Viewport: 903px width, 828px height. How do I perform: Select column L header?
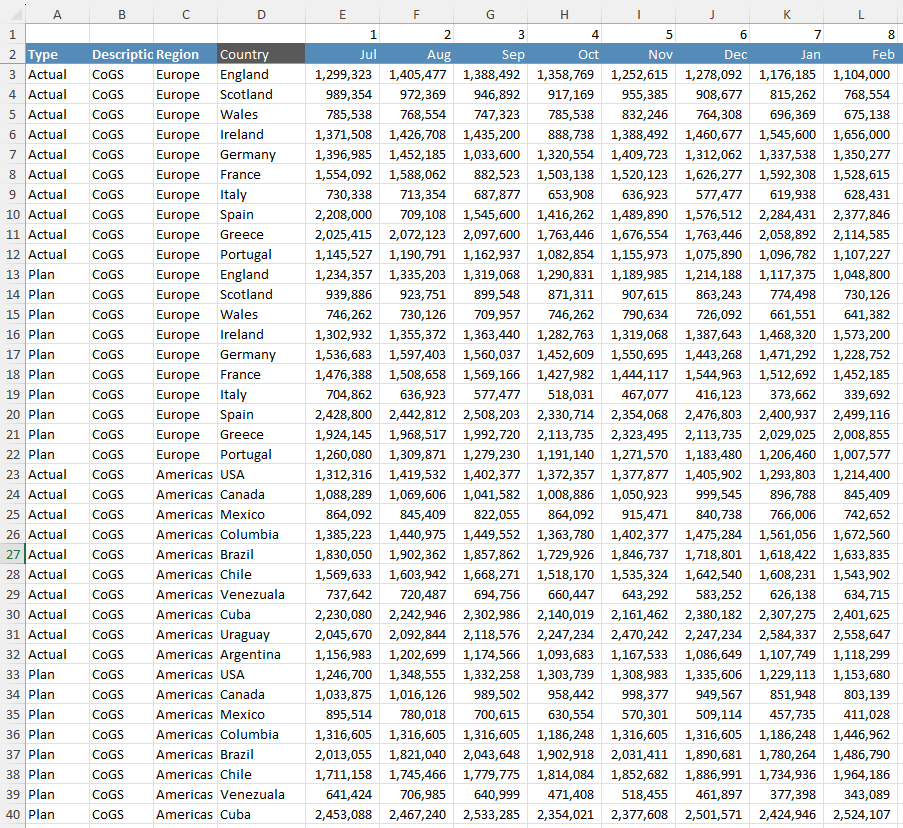(x=860, y=14)
